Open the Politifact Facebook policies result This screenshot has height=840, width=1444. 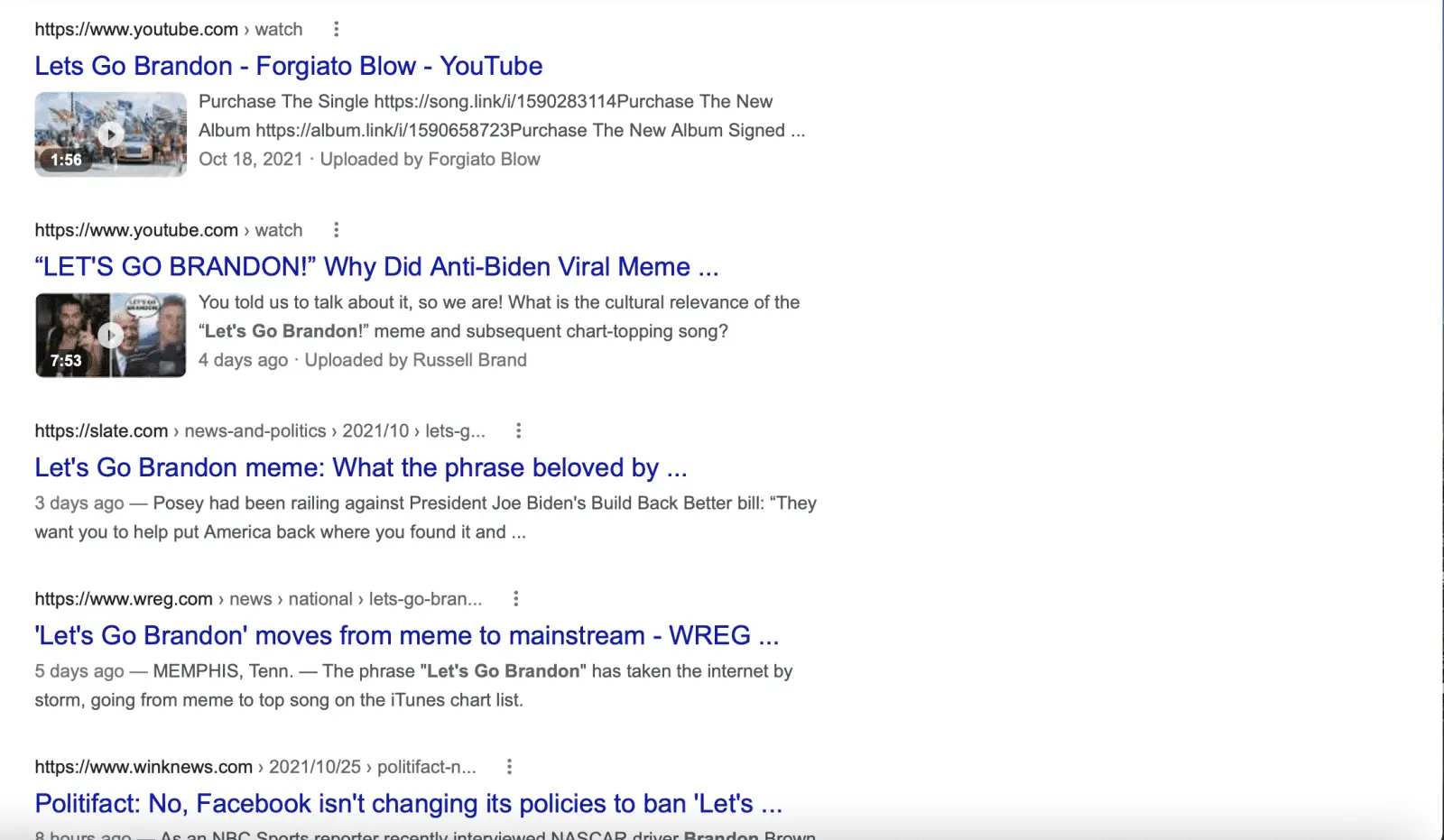409,803
